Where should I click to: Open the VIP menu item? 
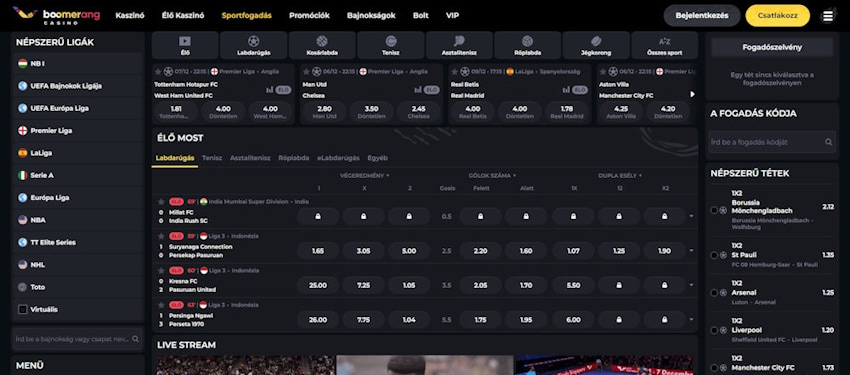point(453,16)
